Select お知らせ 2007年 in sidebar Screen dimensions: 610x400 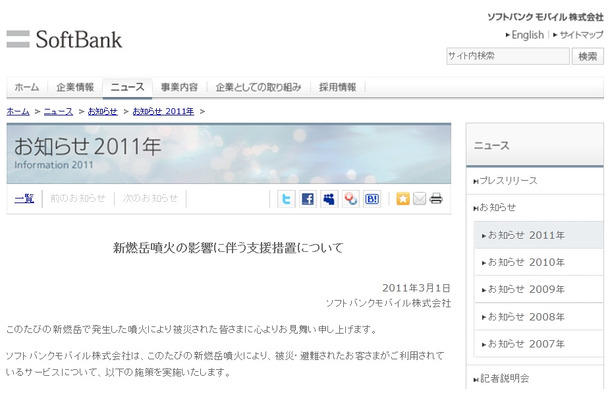(538, 344)
